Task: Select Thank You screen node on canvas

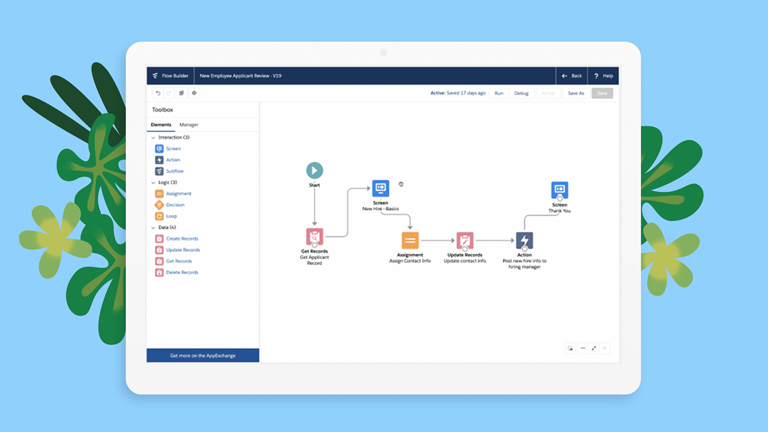Action: [559, 190]
